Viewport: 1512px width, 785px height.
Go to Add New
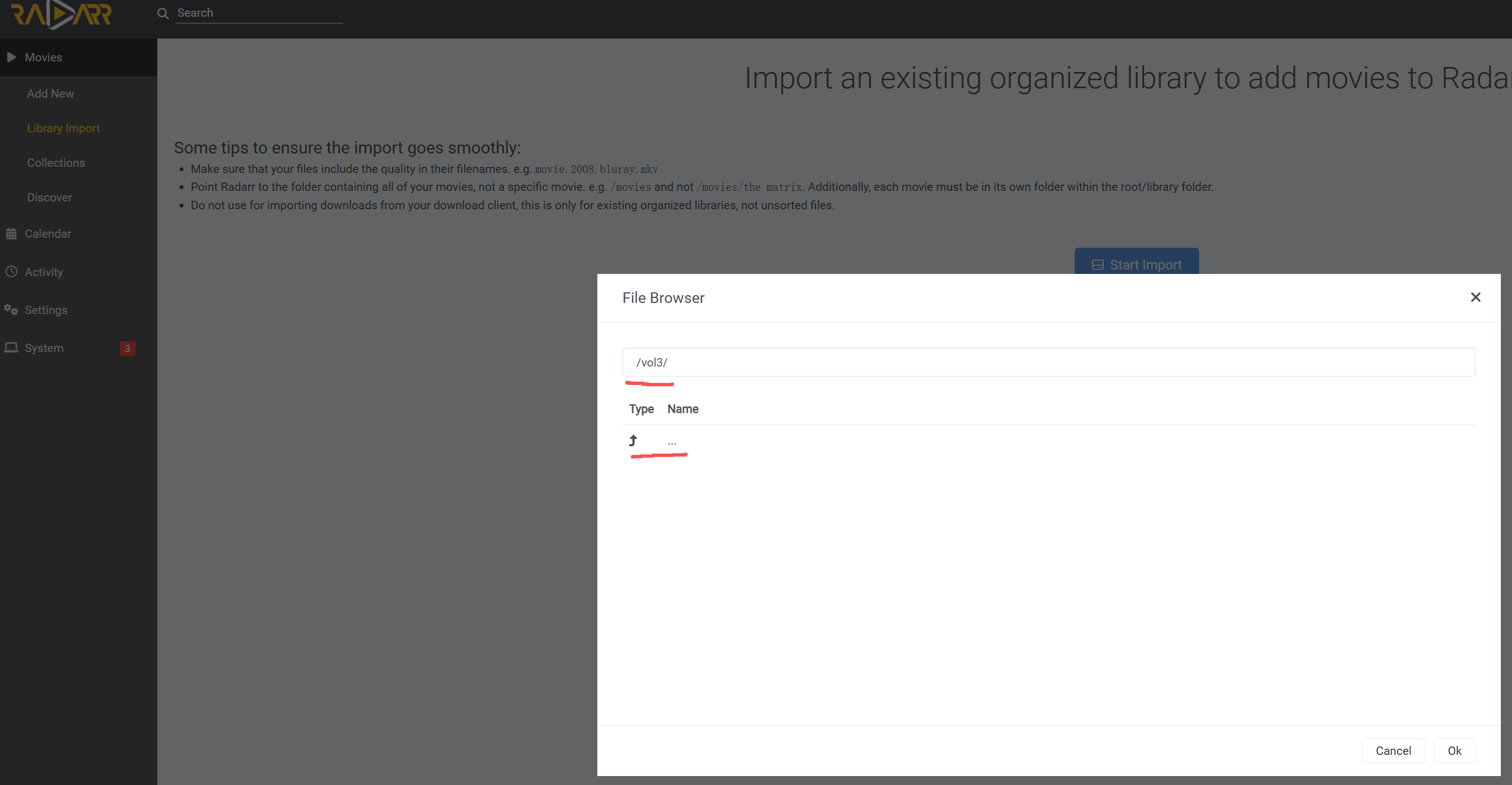(x=51, y=93)
